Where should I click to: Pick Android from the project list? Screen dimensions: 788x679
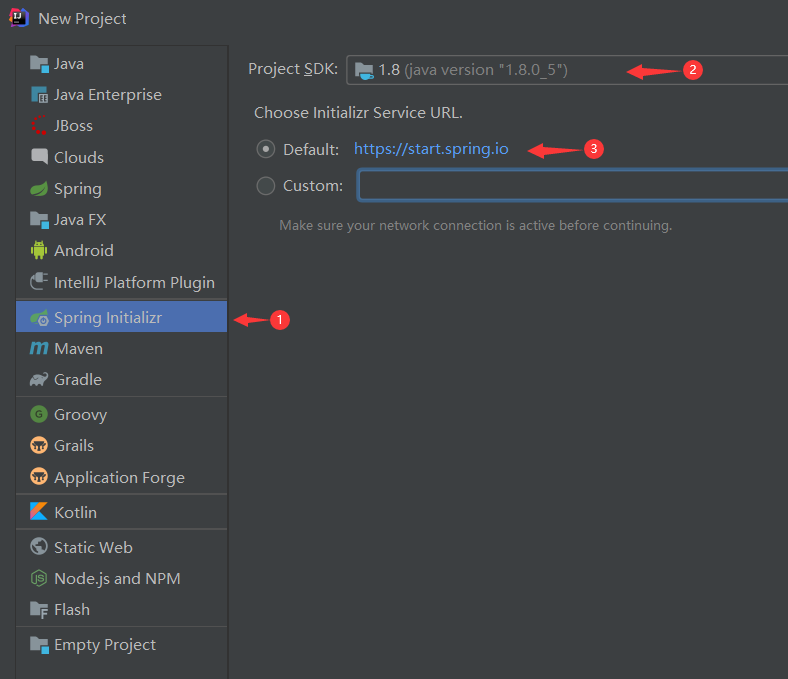(x=122, y=250)
